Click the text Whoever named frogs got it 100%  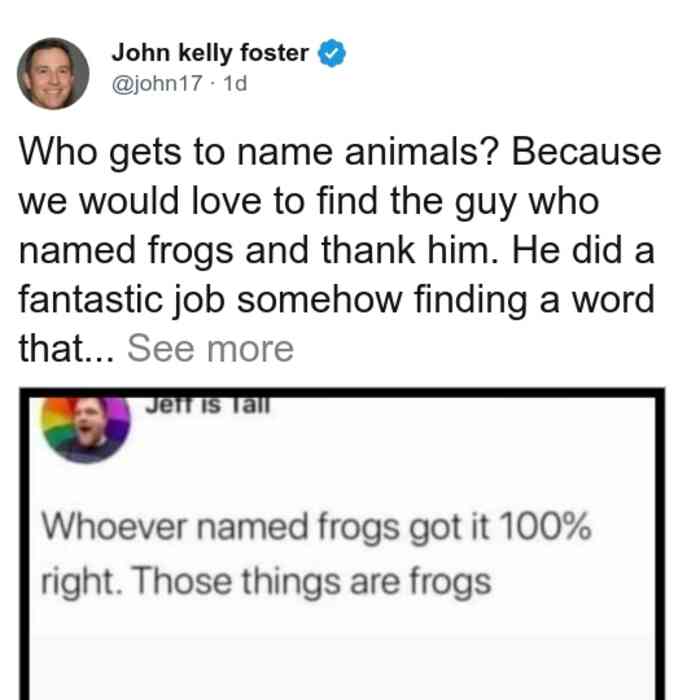tap(317, 528)
